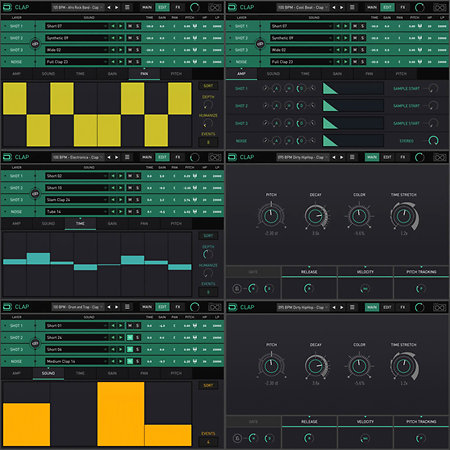This screenshot has height=450, width=450.
Task: Click pitch envelope icon on Shot 1 in Electronica window
Action: click(x=195, y=176)
